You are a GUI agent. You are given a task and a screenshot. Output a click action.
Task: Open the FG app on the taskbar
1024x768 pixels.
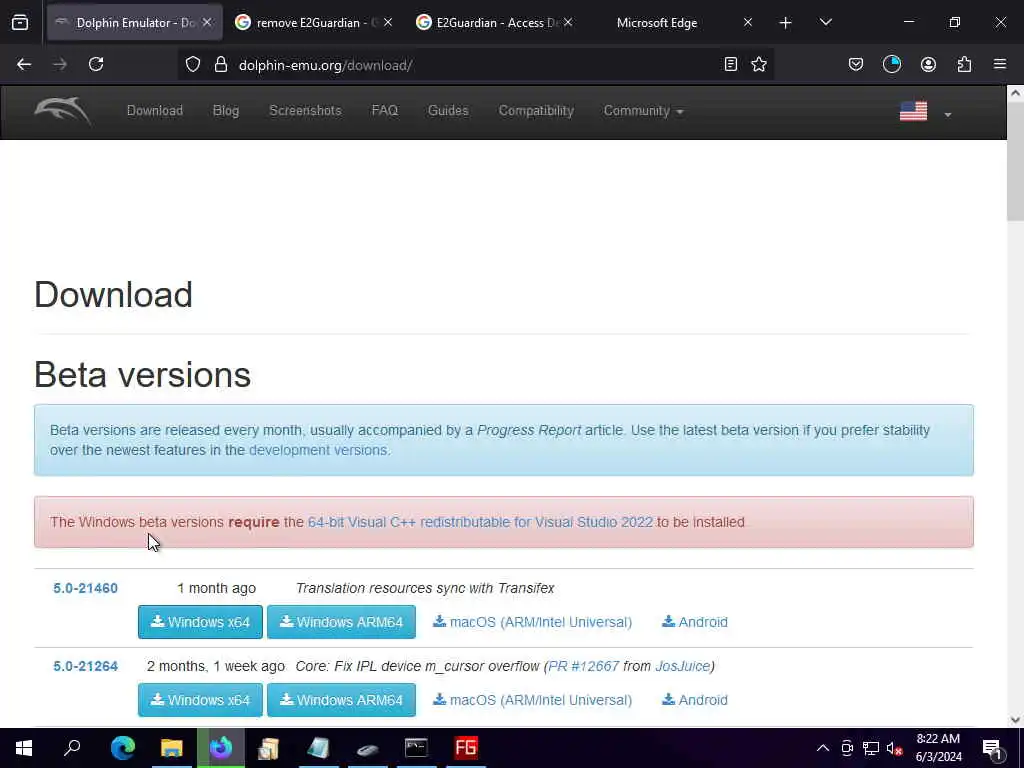click(466, 748)
